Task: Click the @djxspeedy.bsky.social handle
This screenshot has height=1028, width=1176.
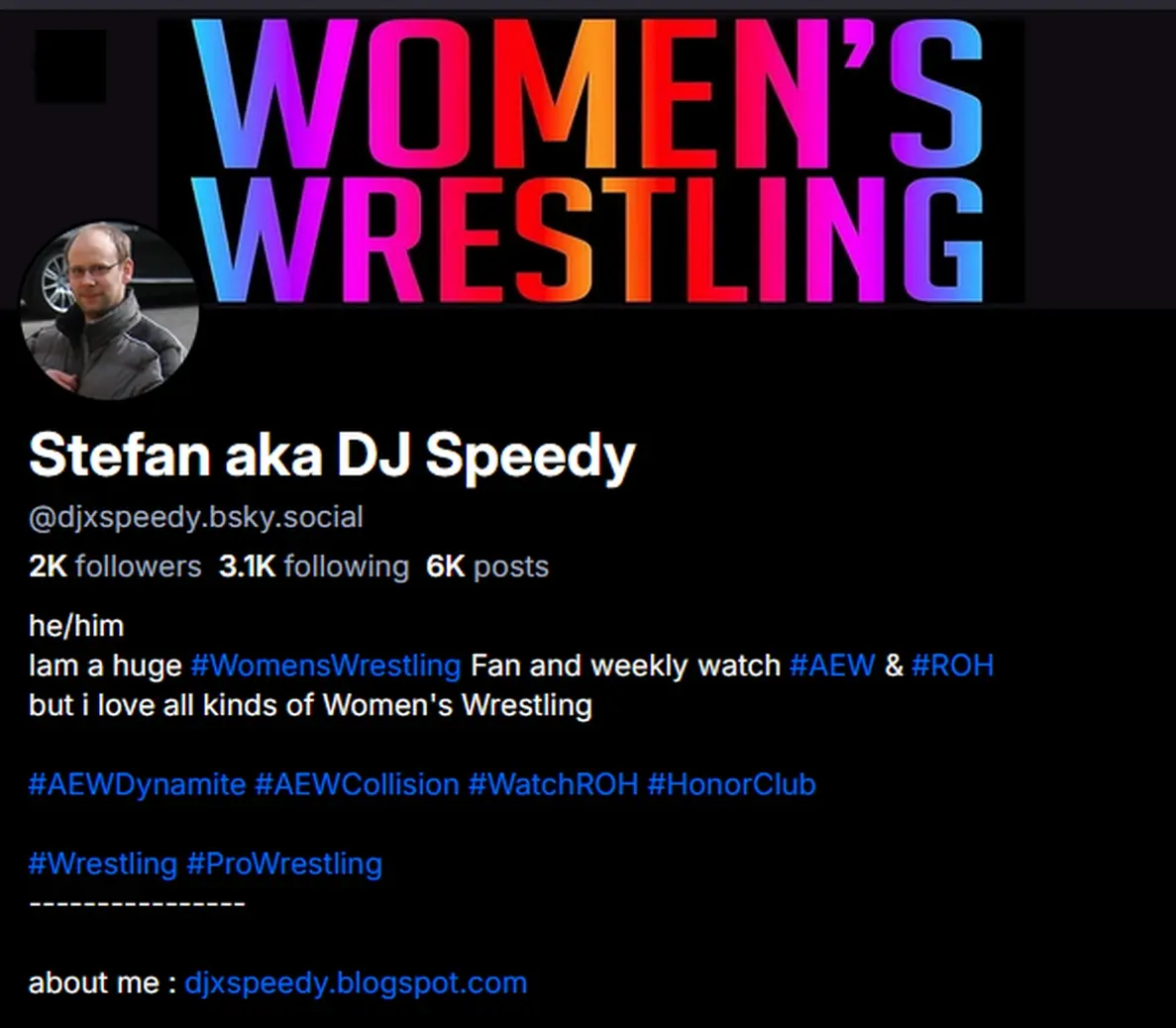Action: pyautogui.click(x=196, y=517)
